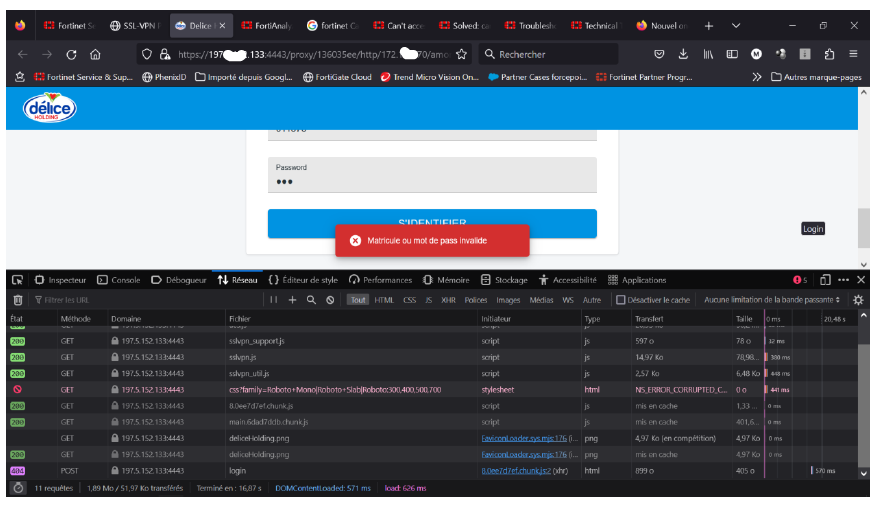Filter requests by Images
Screen dimensions: 892x506
pyautogui.click(x=508, y=300)
